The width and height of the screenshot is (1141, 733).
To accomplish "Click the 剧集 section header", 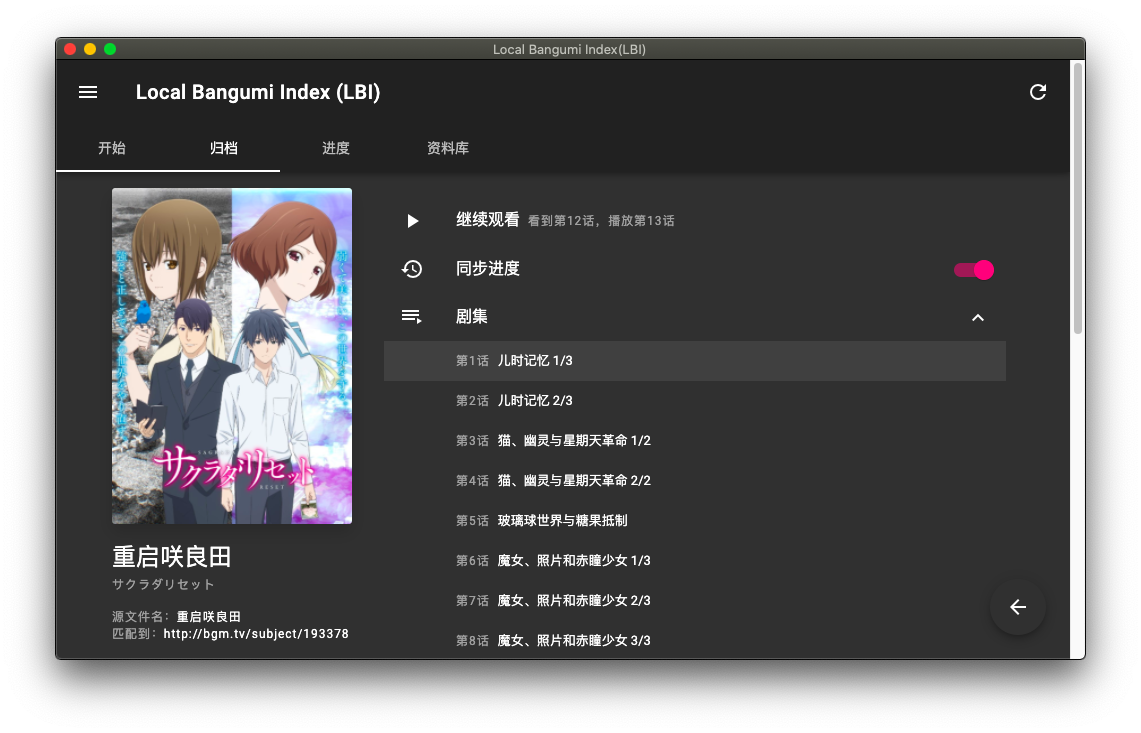I will pos(695,317).
